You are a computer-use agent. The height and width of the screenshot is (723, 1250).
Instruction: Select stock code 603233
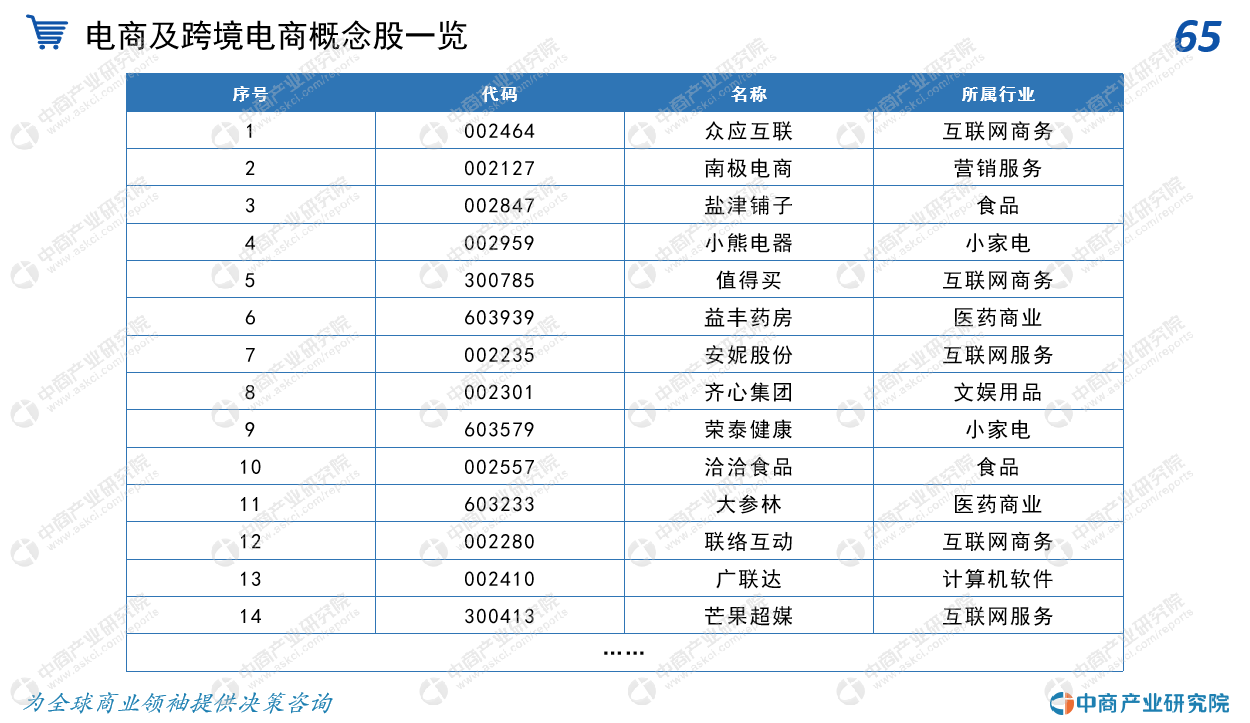point(499,504)
